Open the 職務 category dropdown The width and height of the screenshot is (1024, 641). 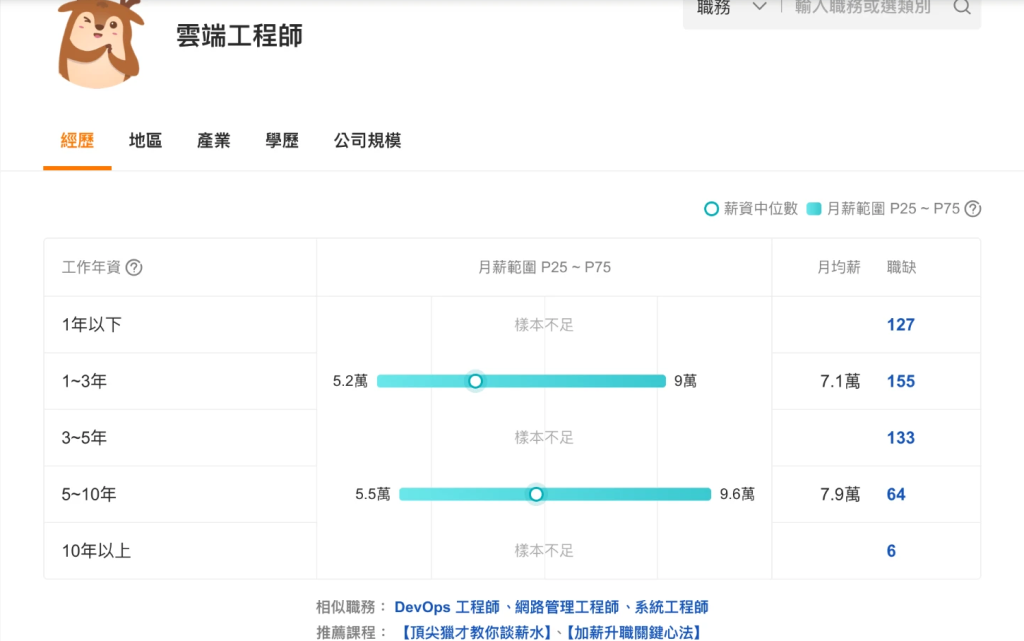(x=731, y=8)
